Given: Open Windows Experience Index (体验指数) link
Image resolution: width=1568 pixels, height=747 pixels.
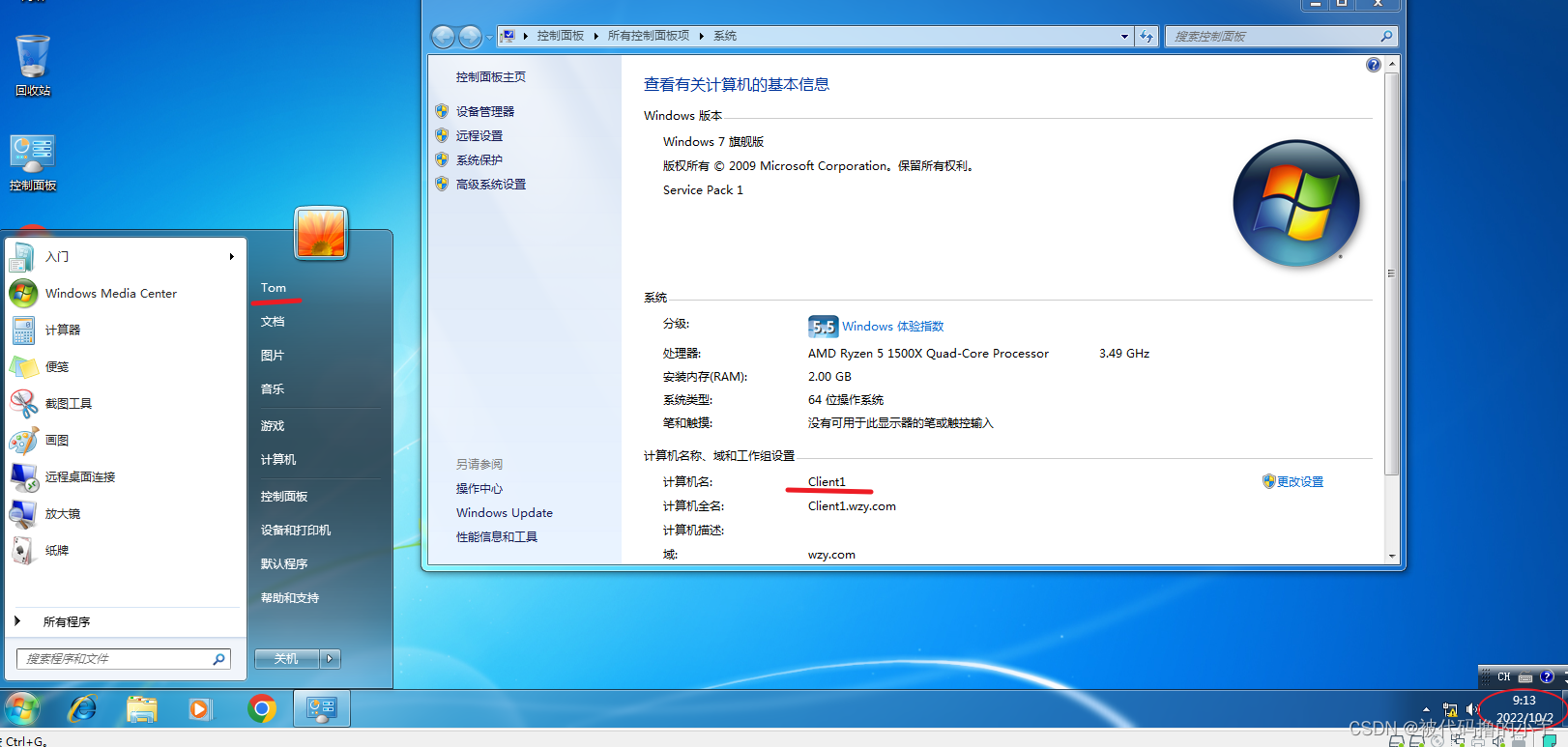Looking at the screenshot, I should coord(892,327).
